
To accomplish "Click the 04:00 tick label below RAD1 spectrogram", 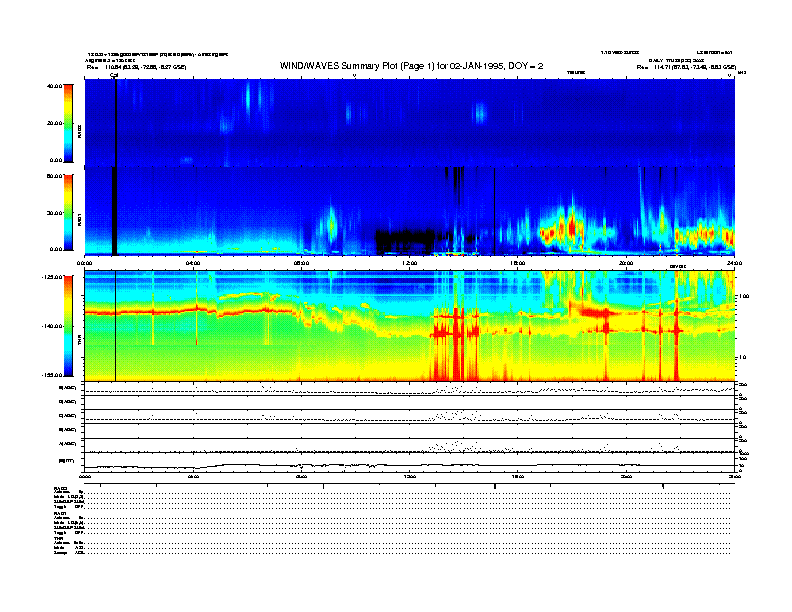I will click(193, 263).
